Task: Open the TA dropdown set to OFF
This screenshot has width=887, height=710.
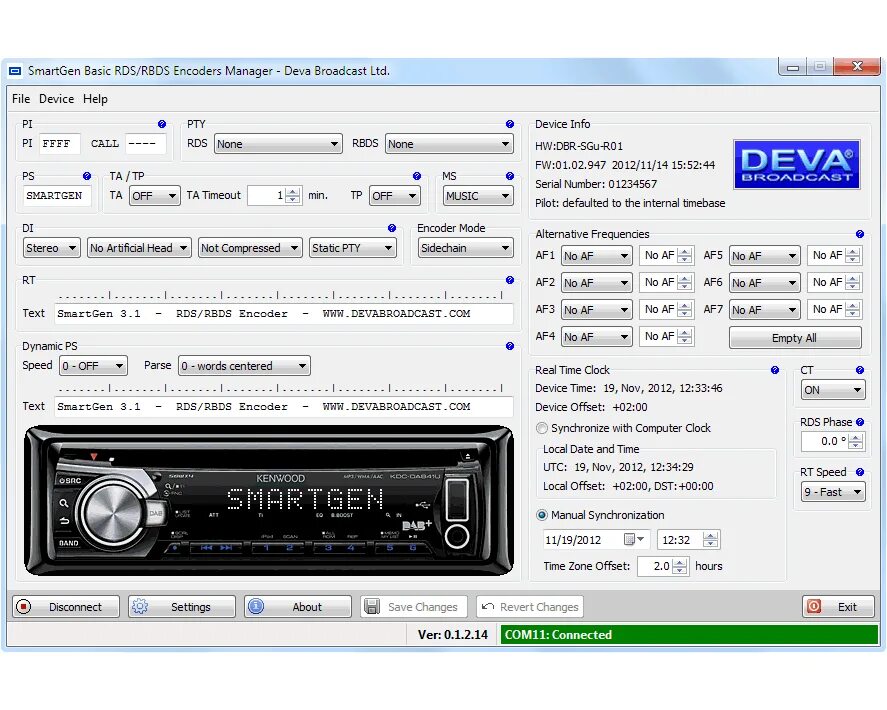Action: point(154,196)
